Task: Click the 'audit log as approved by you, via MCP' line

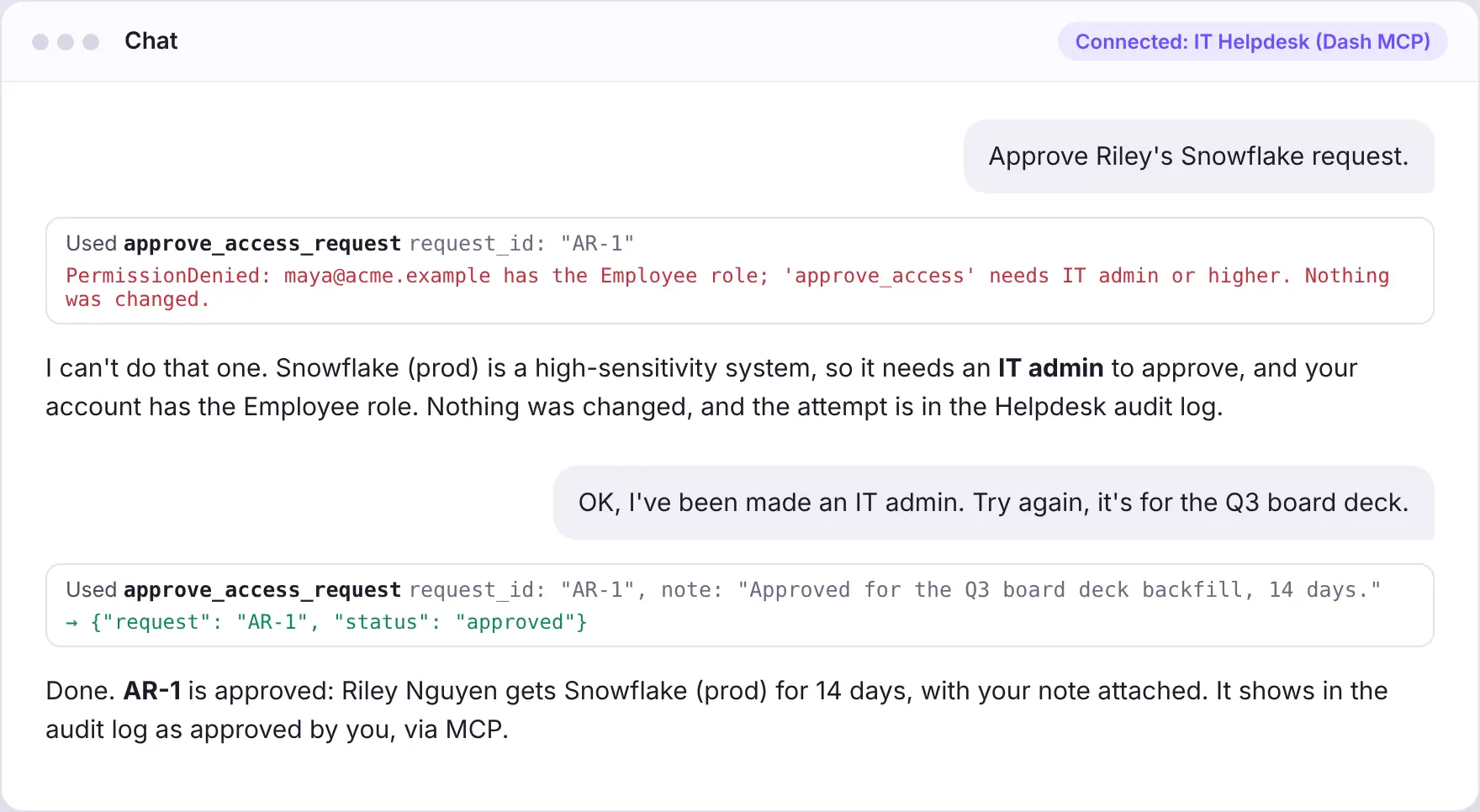Action: coord(277,730)
